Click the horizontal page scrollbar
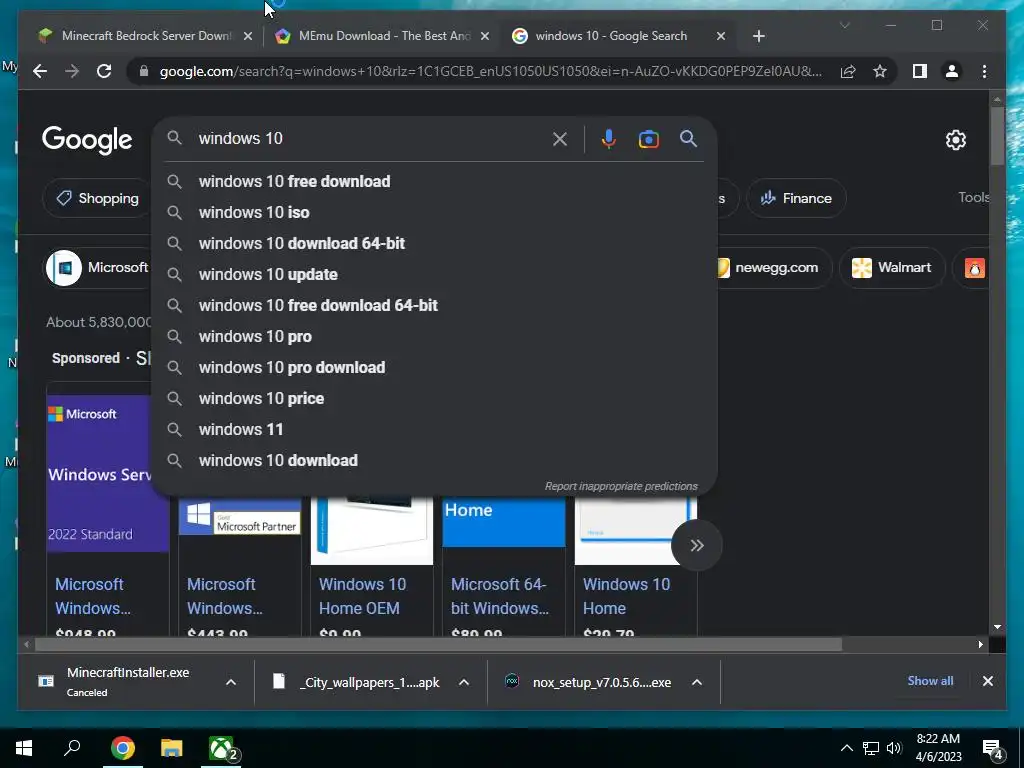Viewport: 1024px width, 768px height. (x=438, y=645)
